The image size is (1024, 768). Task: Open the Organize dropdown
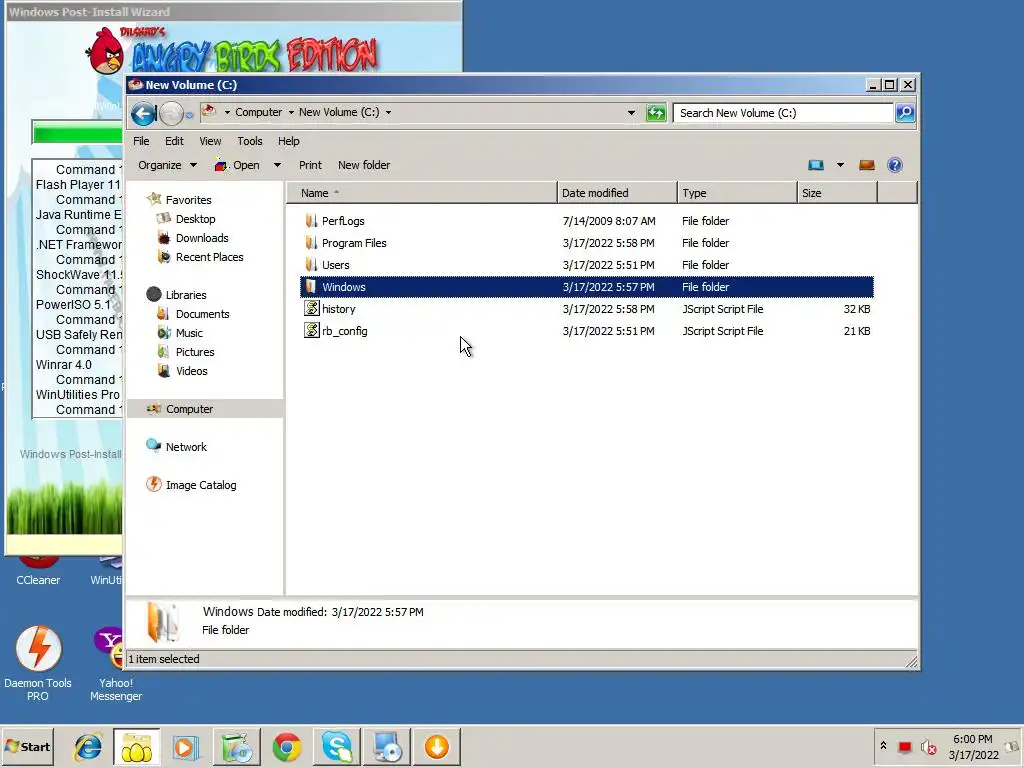pyautogui.click(x=167, y=165)
